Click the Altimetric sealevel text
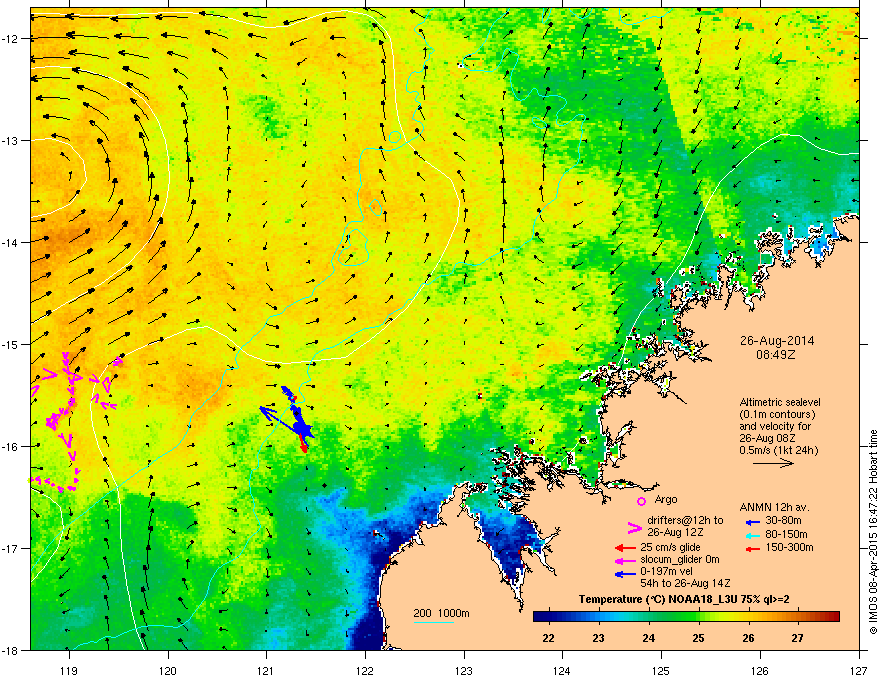This screenshot has width=880, height=680. pyautogui.click(x=780, y=402)
